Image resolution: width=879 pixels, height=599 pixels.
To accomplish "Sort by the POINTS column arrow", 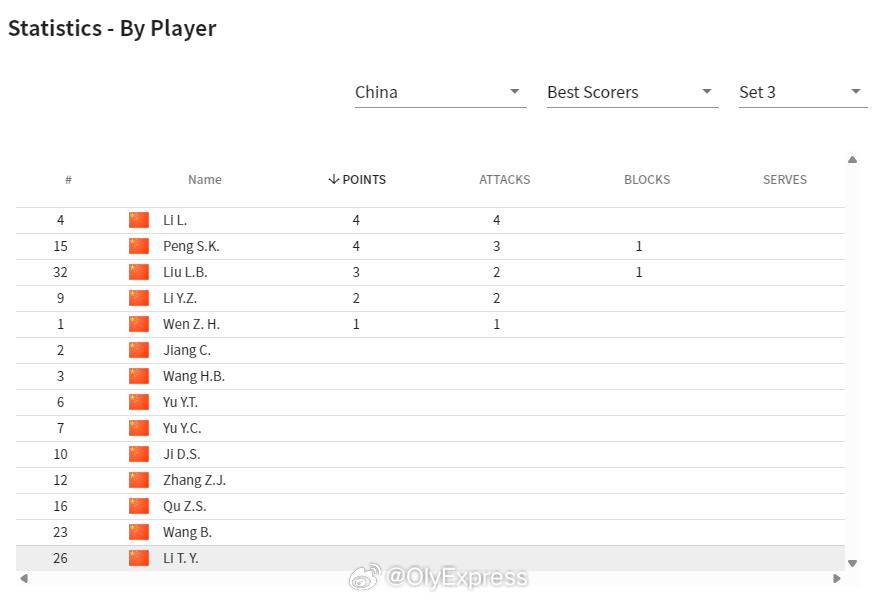I will 334,179.
